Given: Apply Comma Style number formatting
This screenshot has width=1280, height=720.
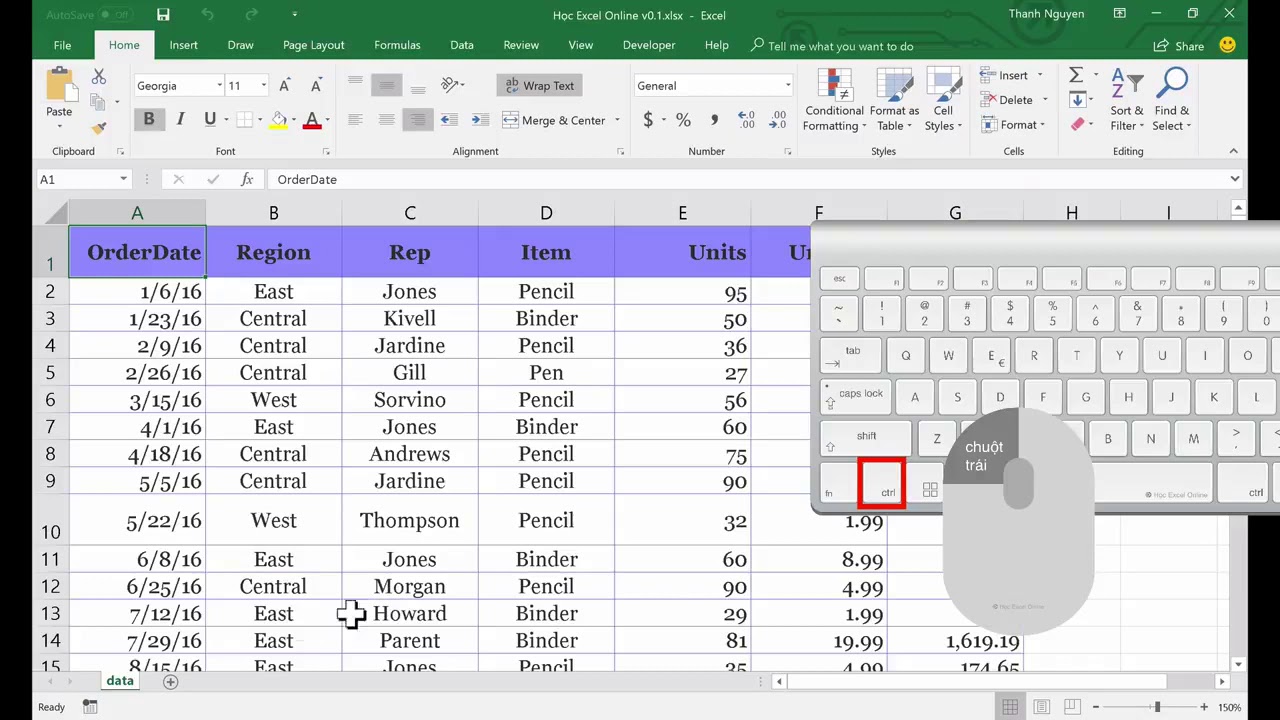Looking at the screenshot, I should click(x=714, y=119).
